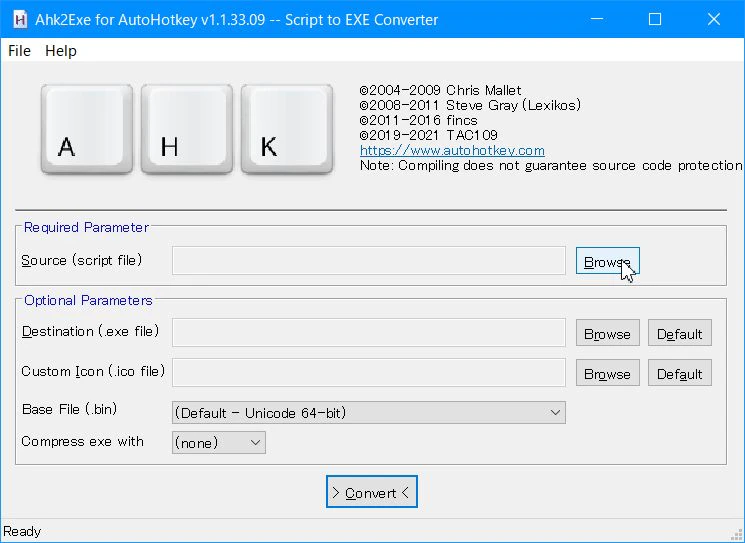Screen dimensions: 745x543
Task: Click the Source (script file) label
Action: click(82, 260)
